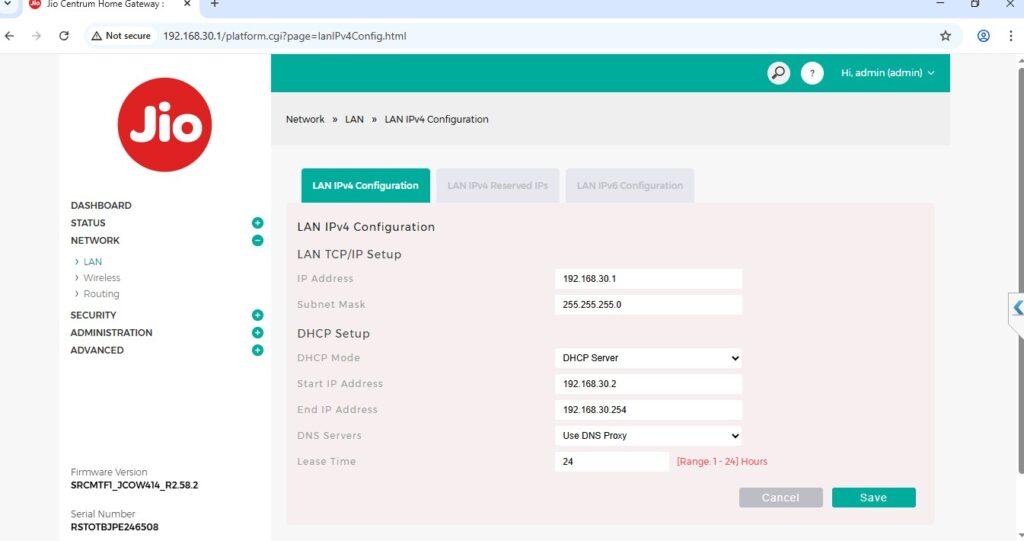
Task: Click the Subnet Mask input field
Action: coord(648,304)
